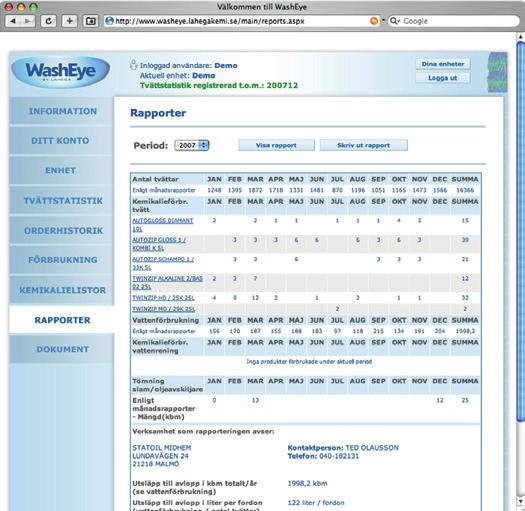Open the TWINZIP MD / 29K 25L link
Image resolution: width=525 pixels, height=511 pixels.
(163, 309)
